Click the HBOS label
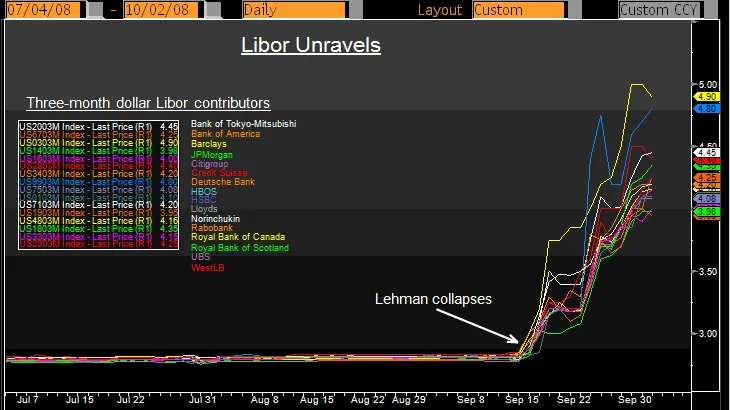Image resolution: width=730 pixels, height=410 pixels. tap(204, 191)
